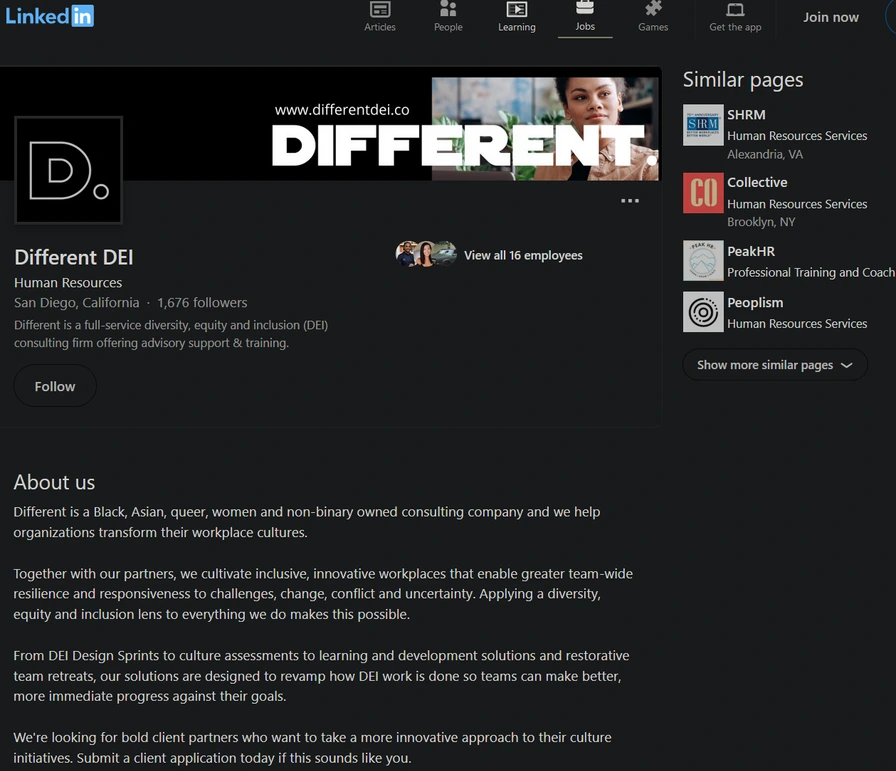Open the View all 16 employees link
The width and height of the screenshot is (896, 771).
(523, 255)
